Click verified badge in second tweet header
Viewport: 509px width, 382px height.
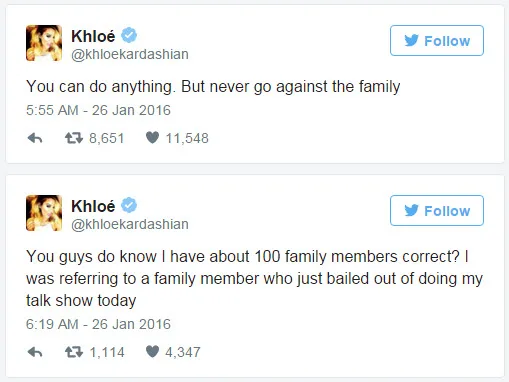[129, 205]
